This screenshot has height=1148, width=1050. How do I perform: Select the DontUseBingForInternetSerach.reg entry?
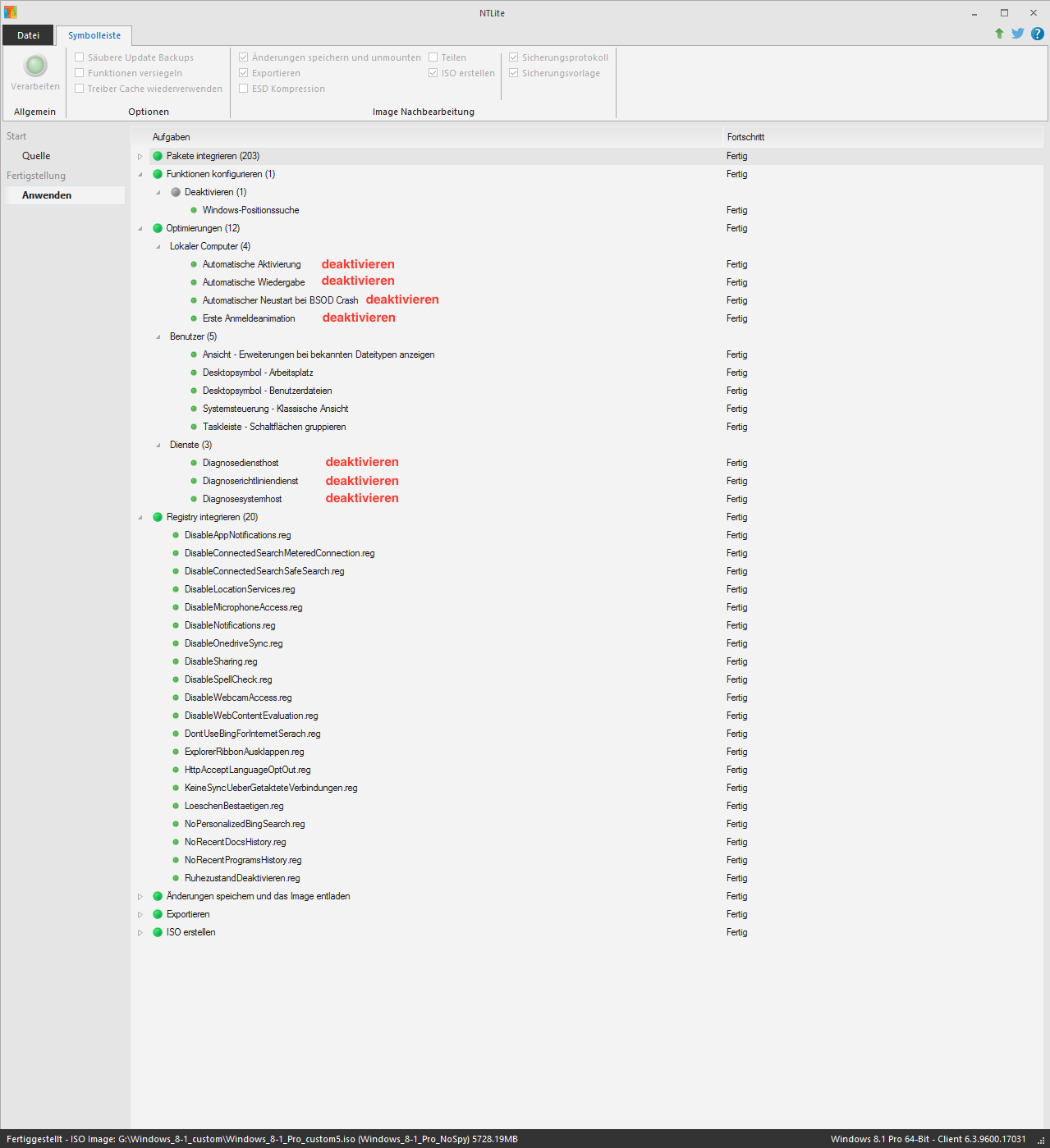click(252, 734)
